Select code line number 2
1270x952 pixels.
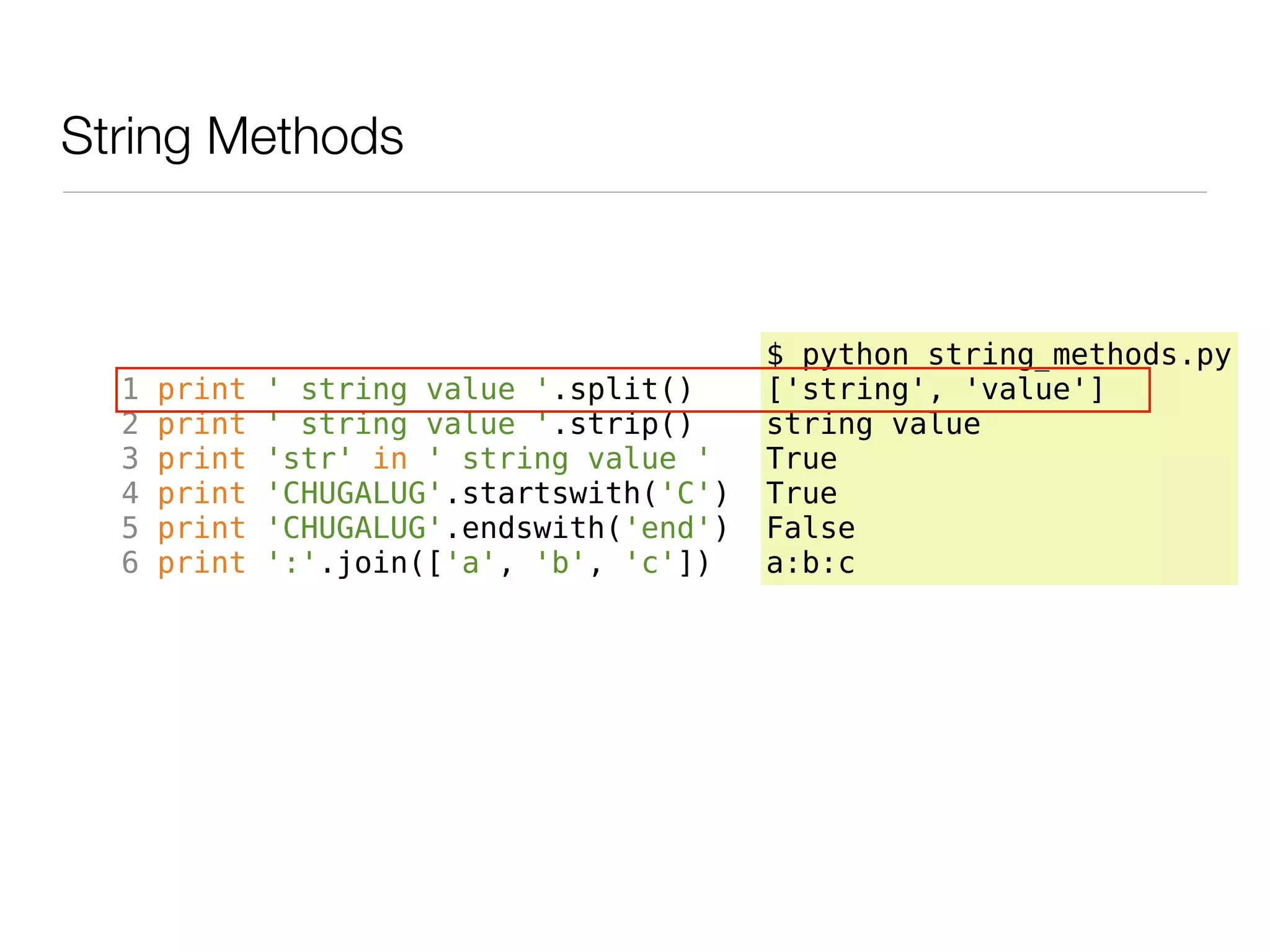(x=130, y=425)
